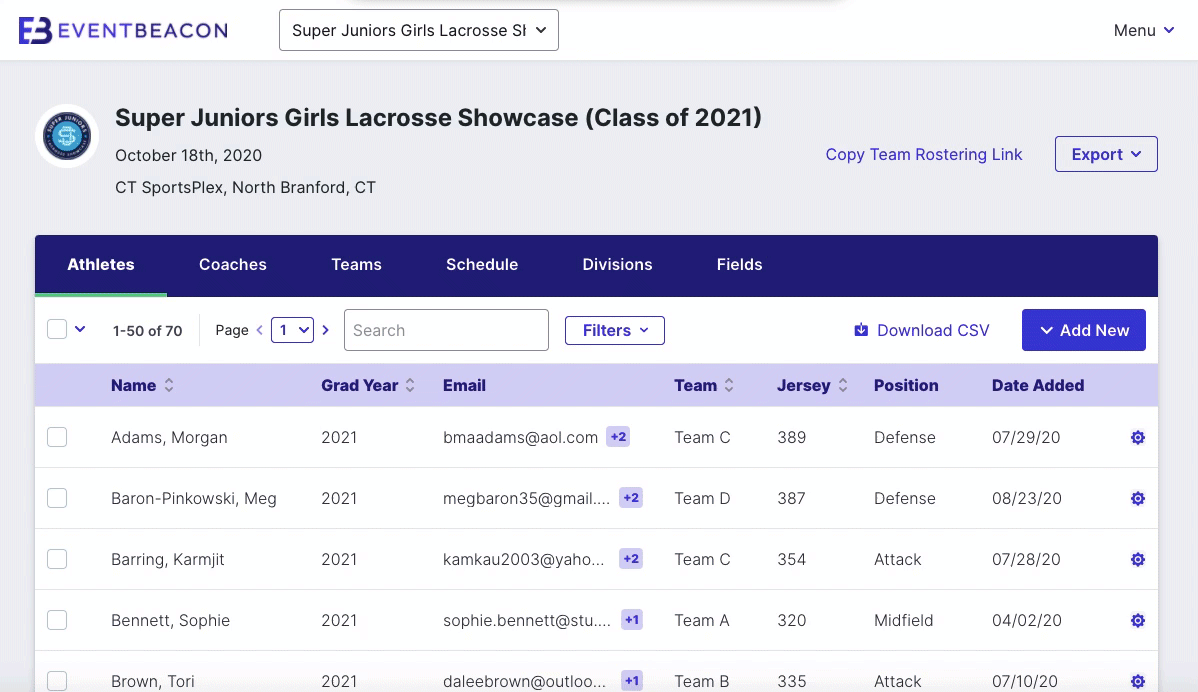Screen dimensions: 1198x692
Task: Click the kamkau2003@yaho email cell
Action: point(523,560)
